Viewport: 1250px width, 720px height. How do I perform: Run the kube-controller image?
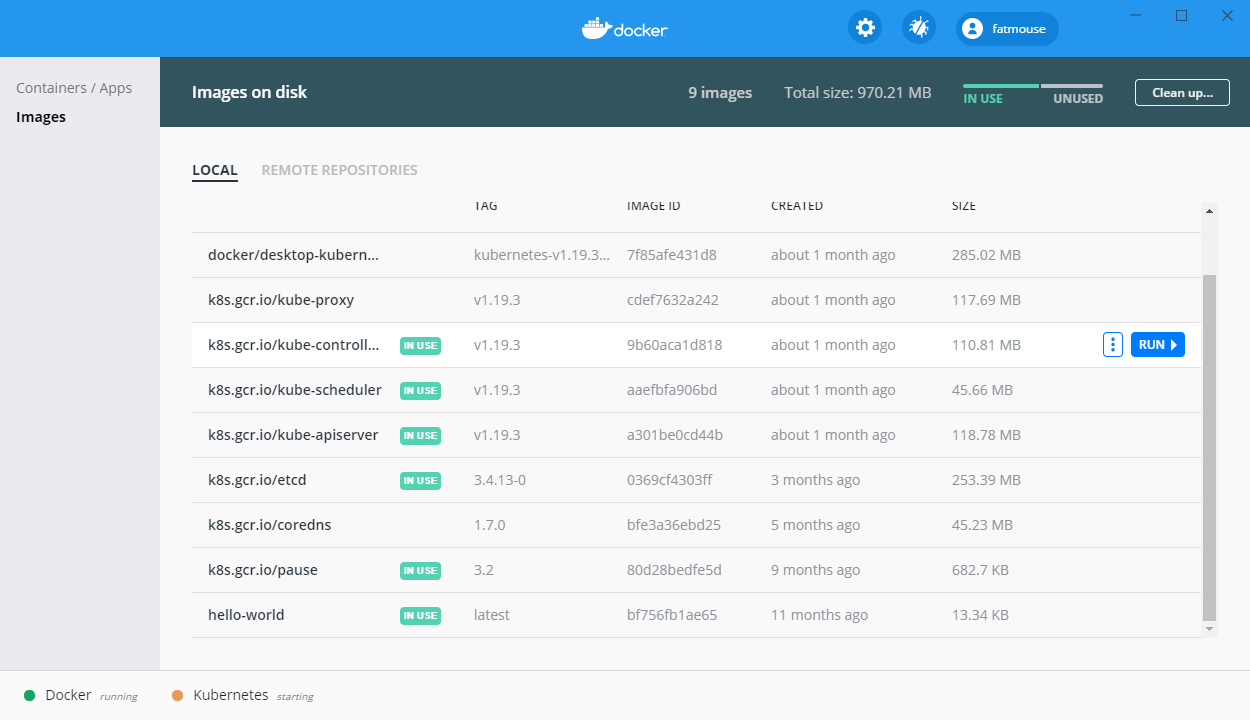(1158, 345)
